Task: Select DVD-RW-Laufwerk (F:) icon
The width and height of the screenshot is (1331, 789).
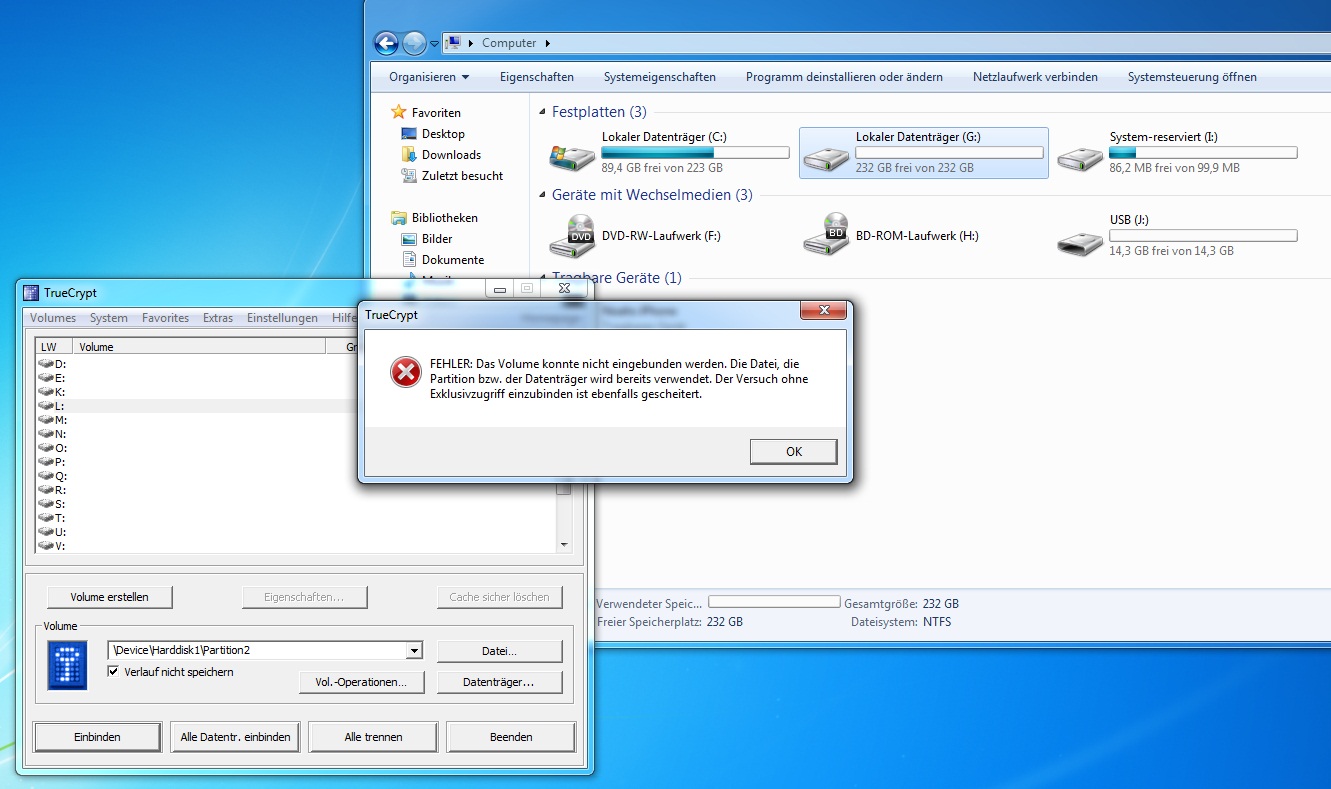Action: click(572, 236)
